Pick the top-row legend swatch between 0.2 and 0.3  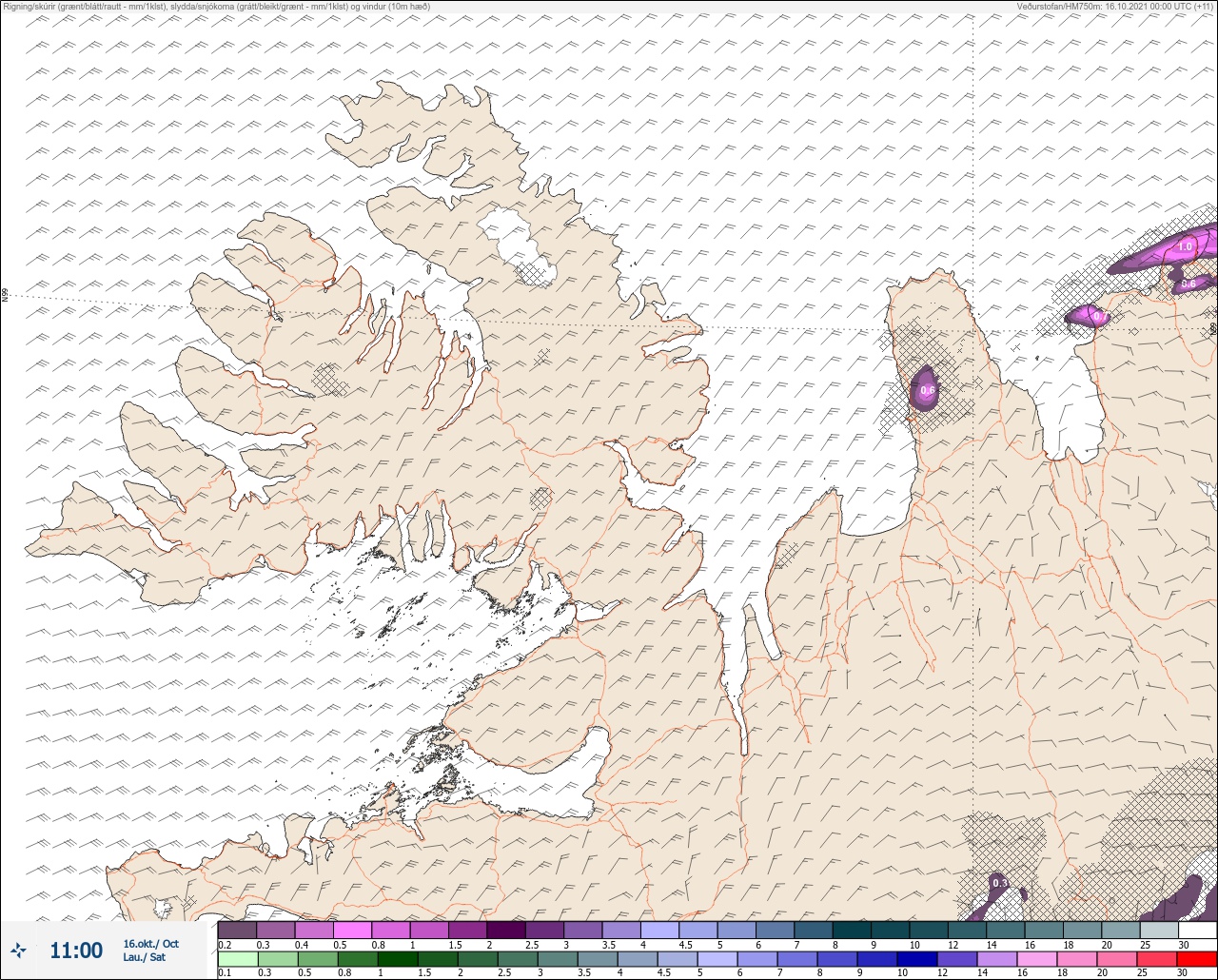tap(237, 930)
